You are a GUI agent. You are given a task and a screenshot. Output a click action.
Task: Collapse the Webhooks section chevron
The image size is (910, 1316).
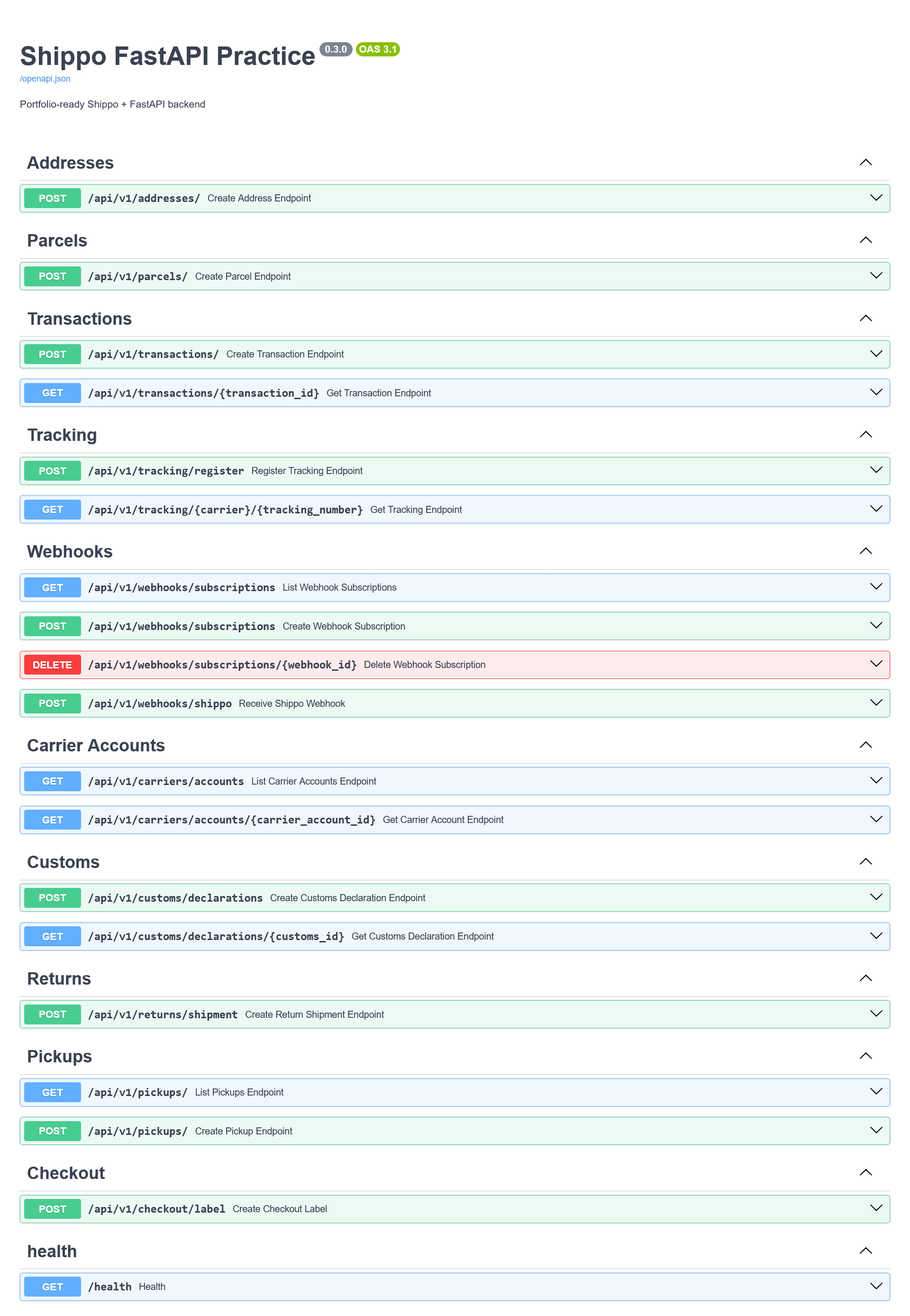[865, 551]
